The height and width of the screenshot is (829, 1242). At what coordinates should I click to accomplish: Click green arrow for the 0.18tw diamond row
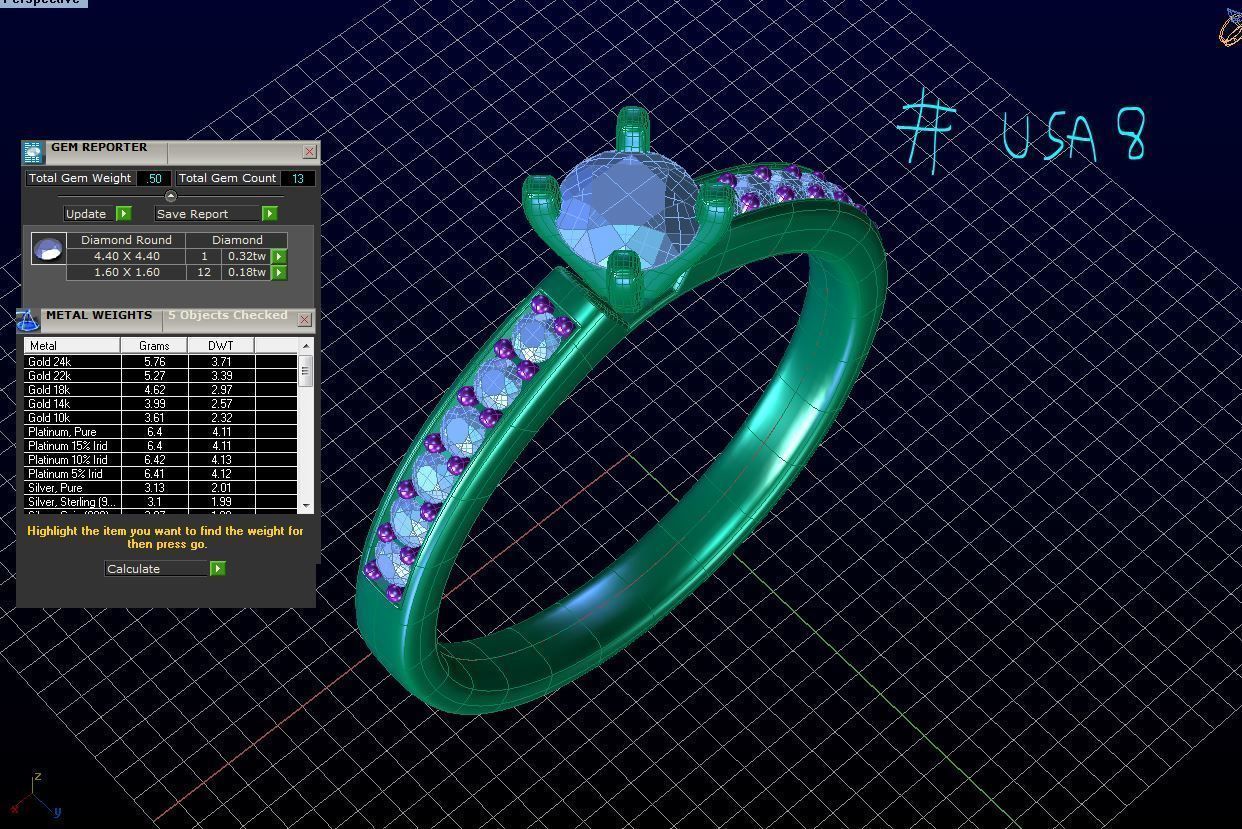click(x=279, y=272)
